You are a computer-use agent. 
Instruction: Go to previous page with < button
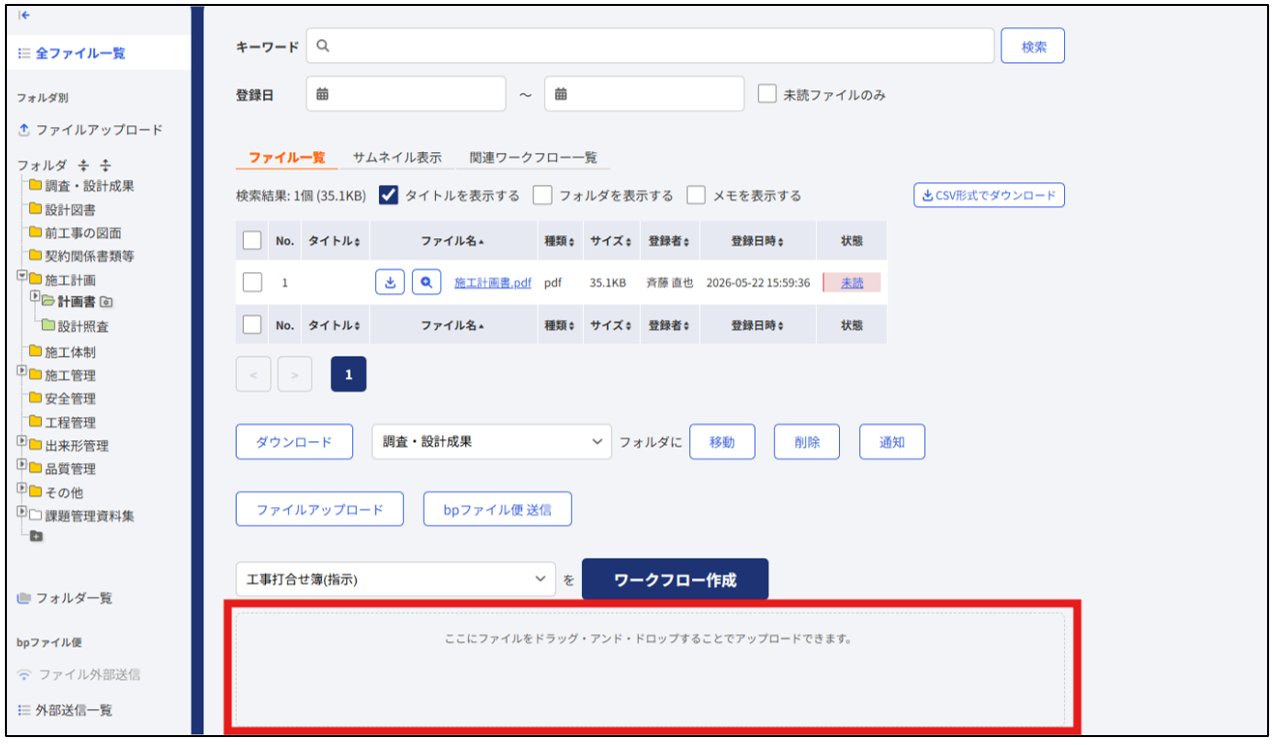point(253,374)
